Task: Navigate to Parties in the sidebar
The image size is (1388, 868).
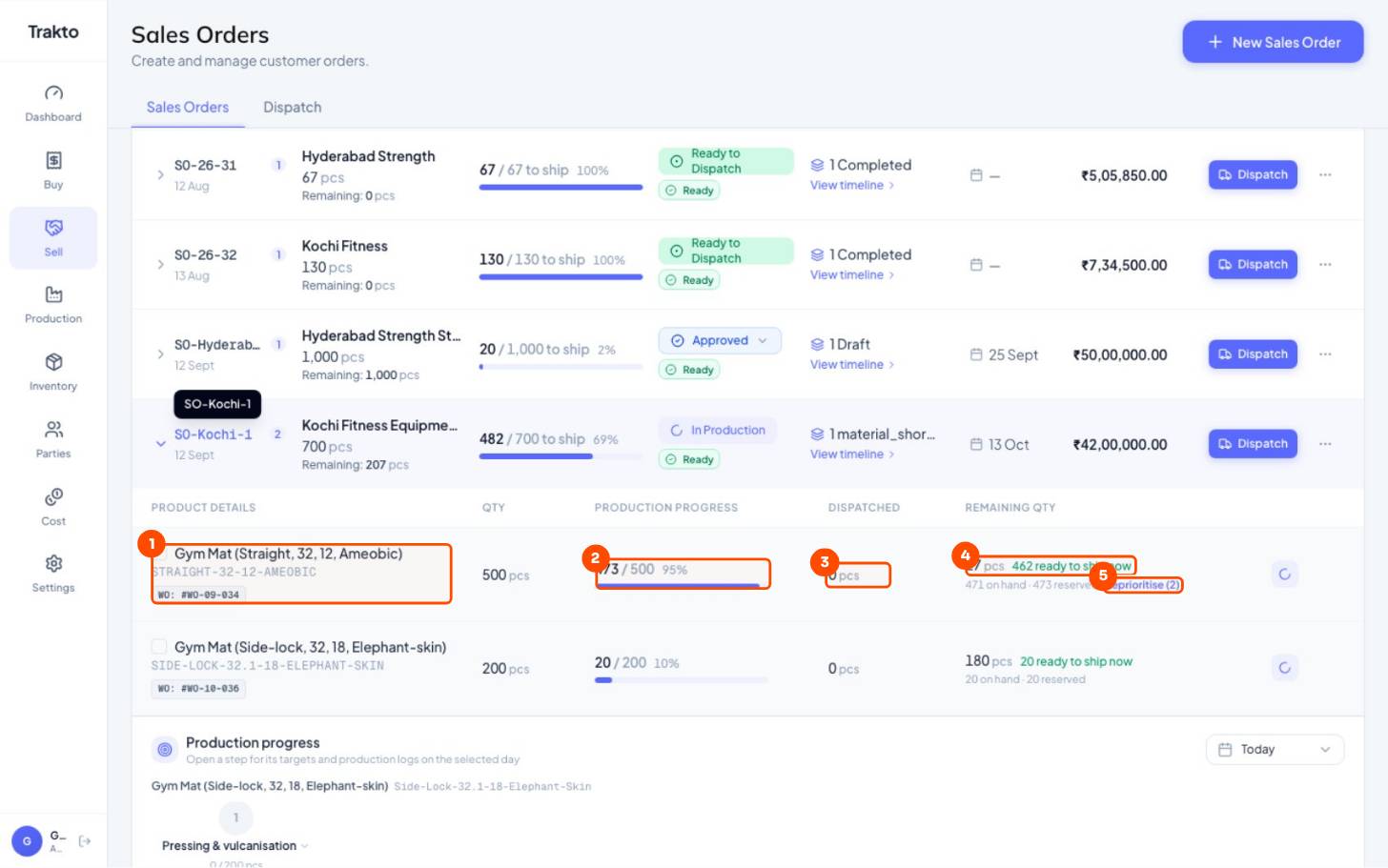Action: [x=53, y=439]
